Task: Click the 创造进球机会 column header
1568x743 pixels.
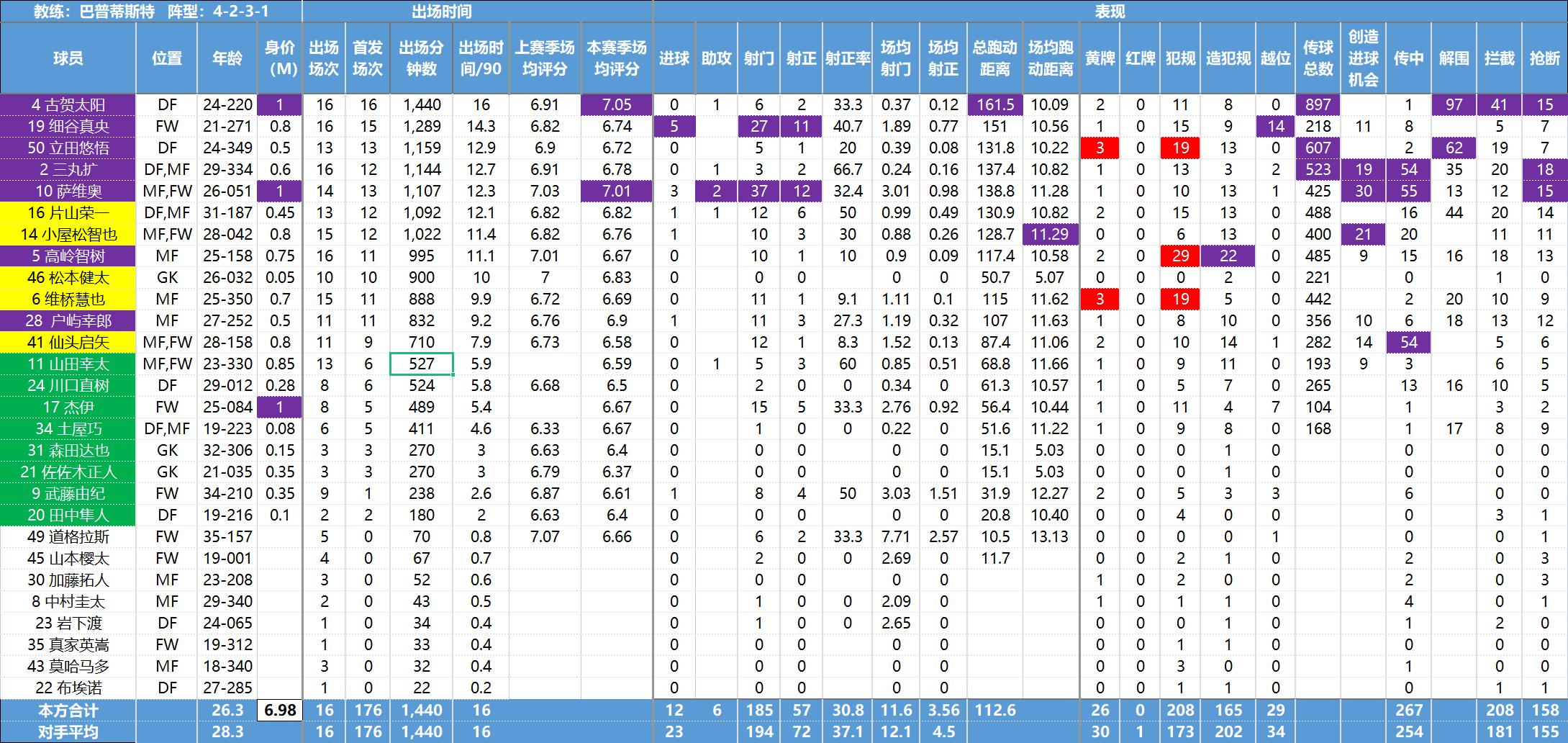Action: pos(1363,58)
